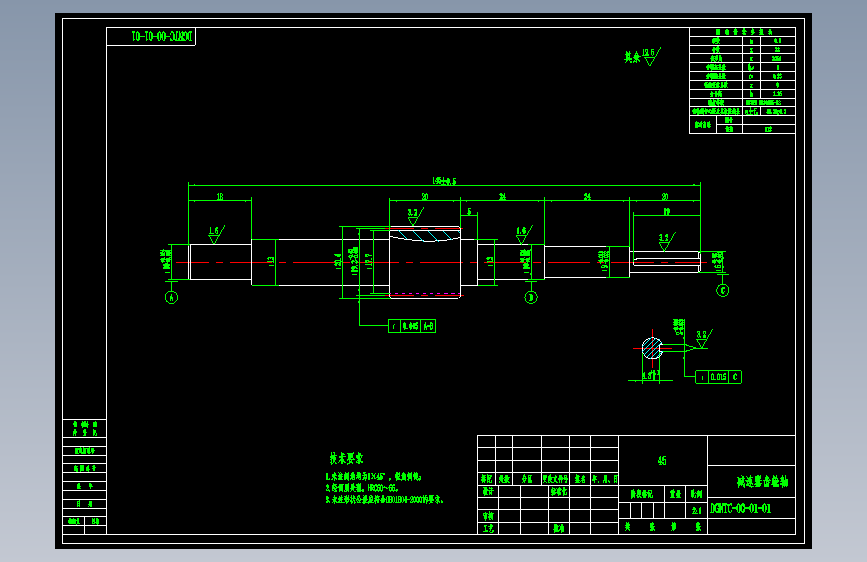Screen dimensions: 867x562
Task: Click datum circle A at the left end
Action: [x=171, y=298]
